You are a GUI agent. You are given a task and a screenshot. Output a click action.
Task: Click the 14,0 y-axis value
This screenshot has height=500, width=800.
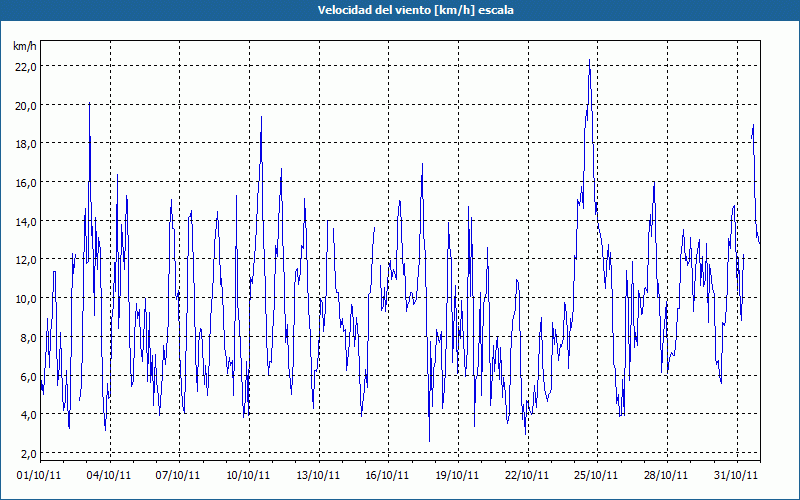click(x=26, y=221)
